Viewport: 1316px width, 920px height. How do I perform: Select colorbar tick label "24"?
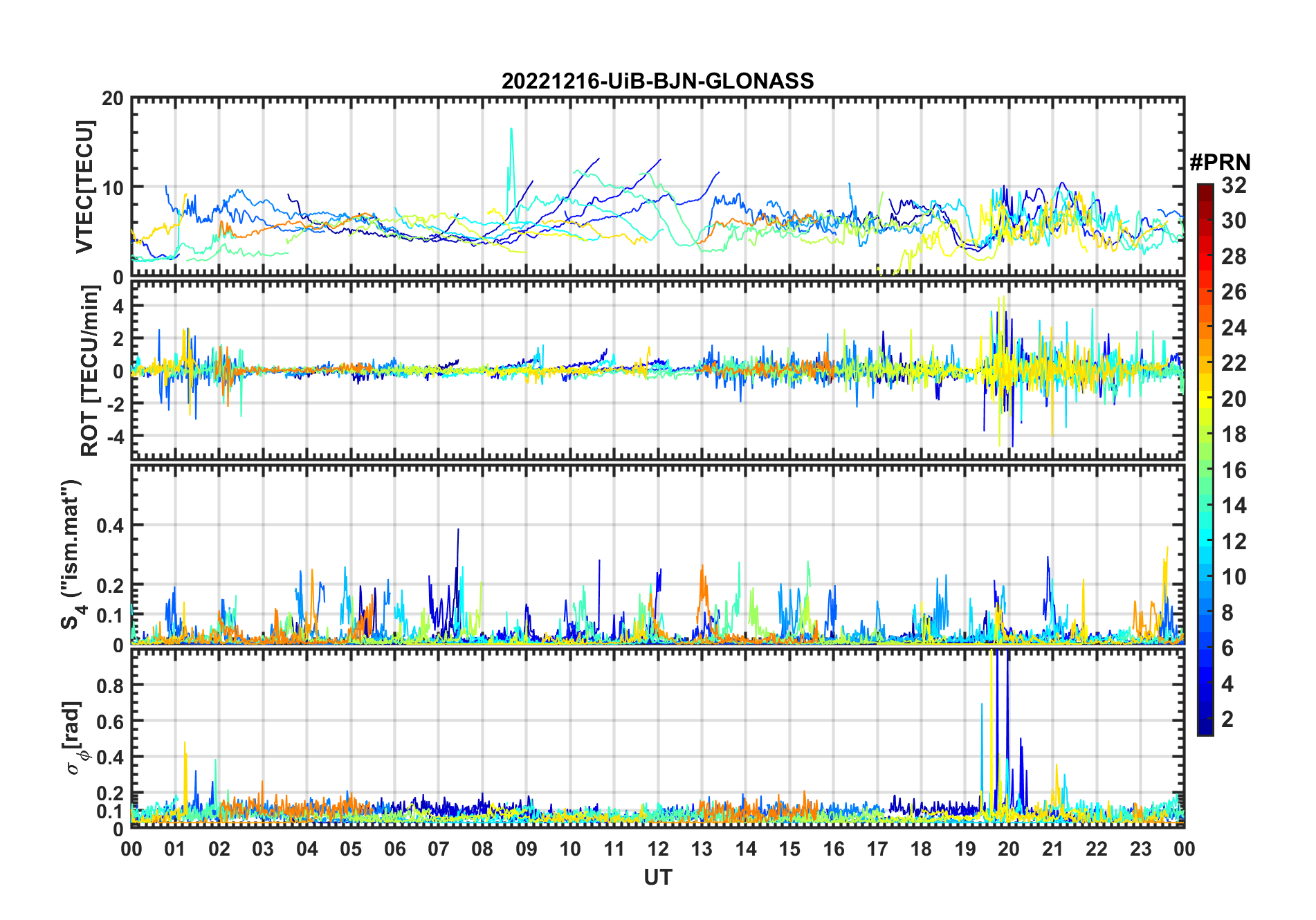(1234, 328)
